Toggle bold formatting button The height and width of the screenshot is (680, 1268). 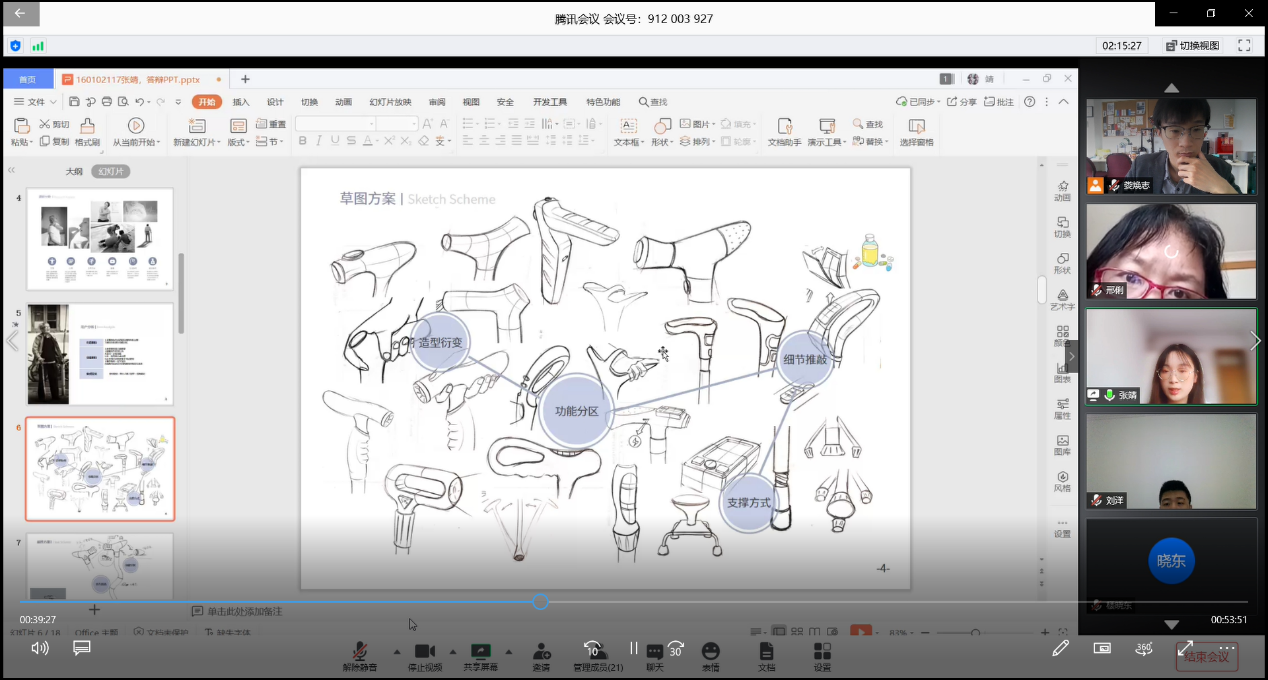click(303, 142)
